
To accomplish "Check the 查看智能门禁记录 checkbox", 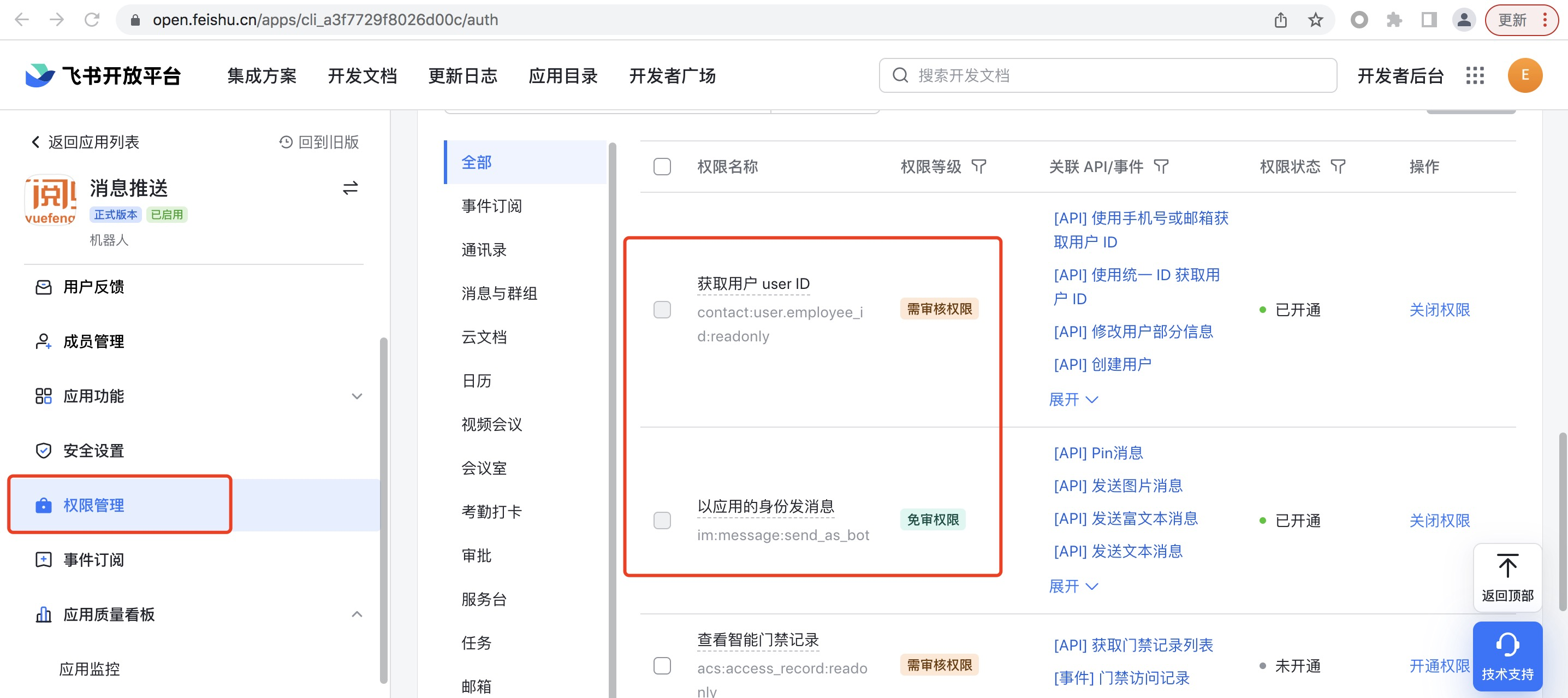I will pyautogui.click(x=662, y=665).
